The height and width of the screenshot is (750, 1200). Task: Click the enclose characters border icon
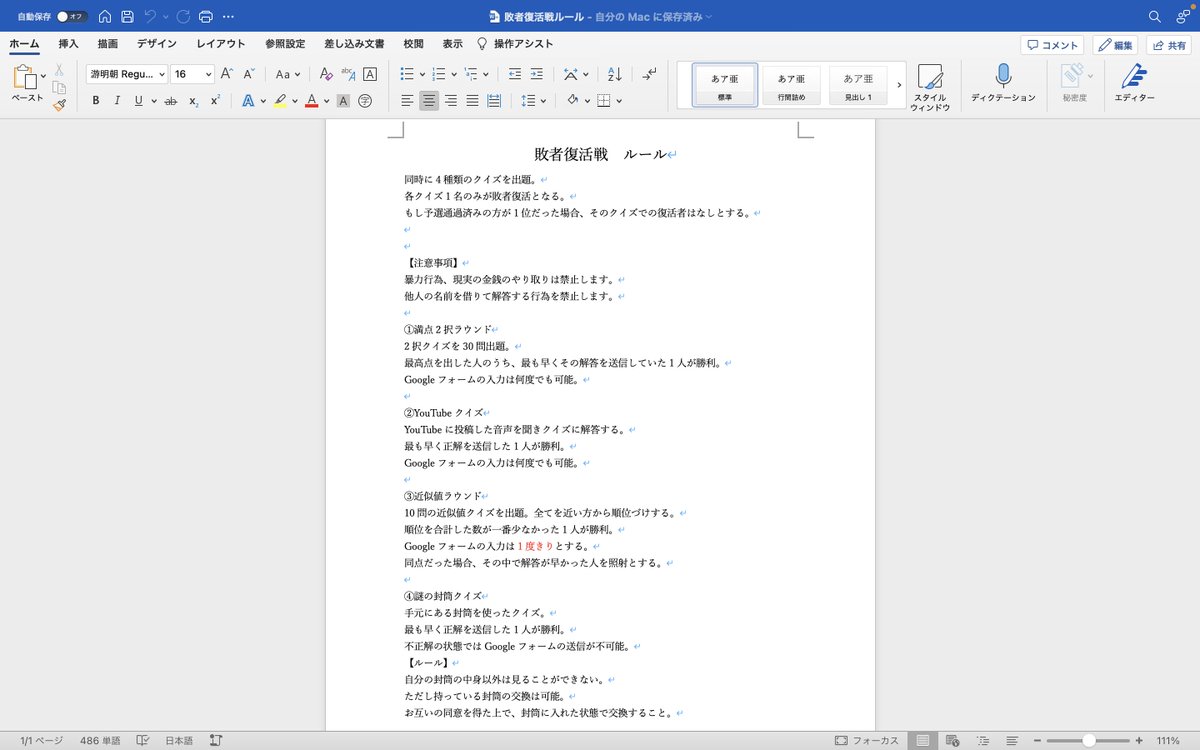click(x=370, y=74)
